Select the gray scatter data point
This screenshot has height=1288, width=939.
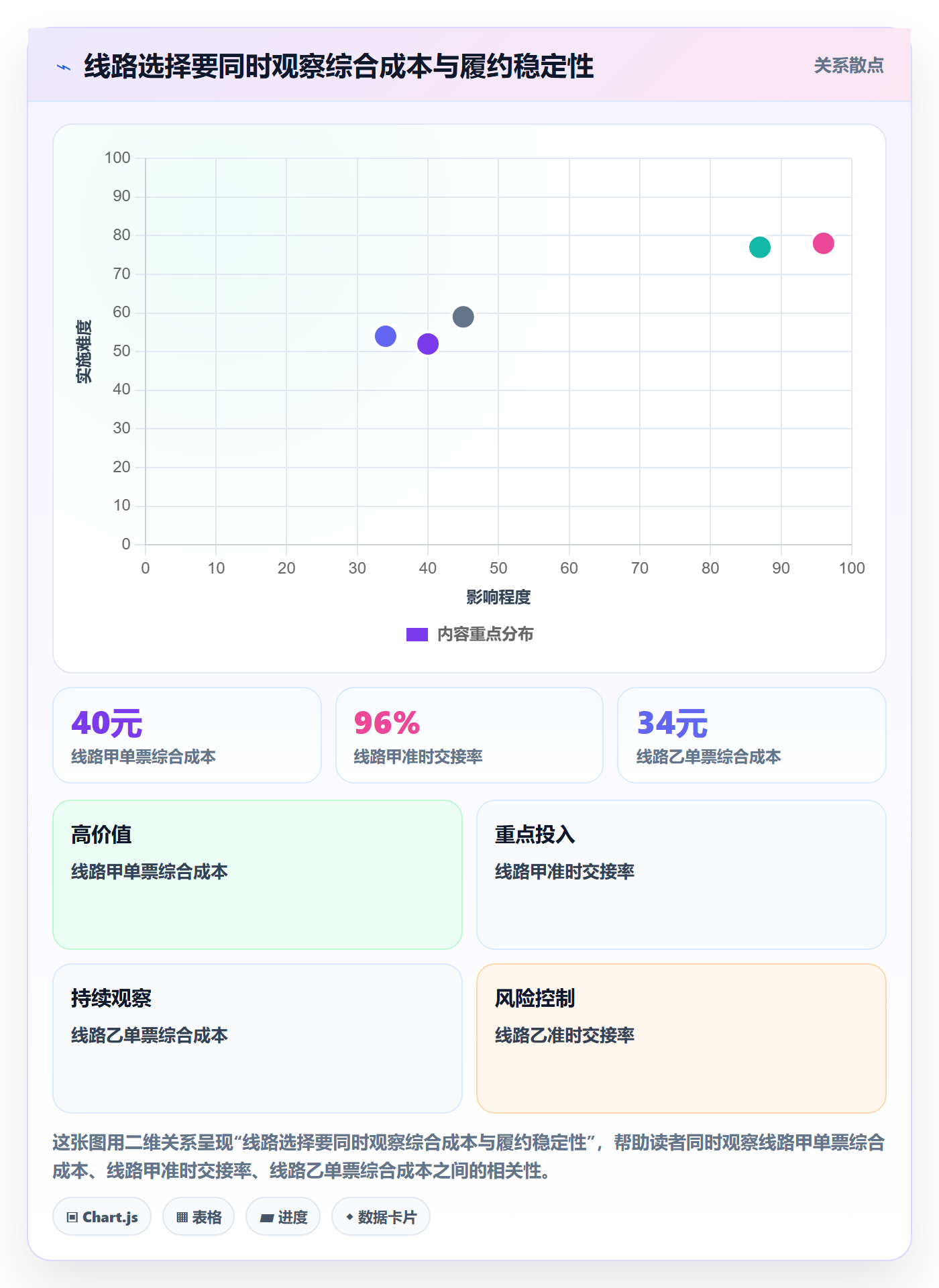463,317
